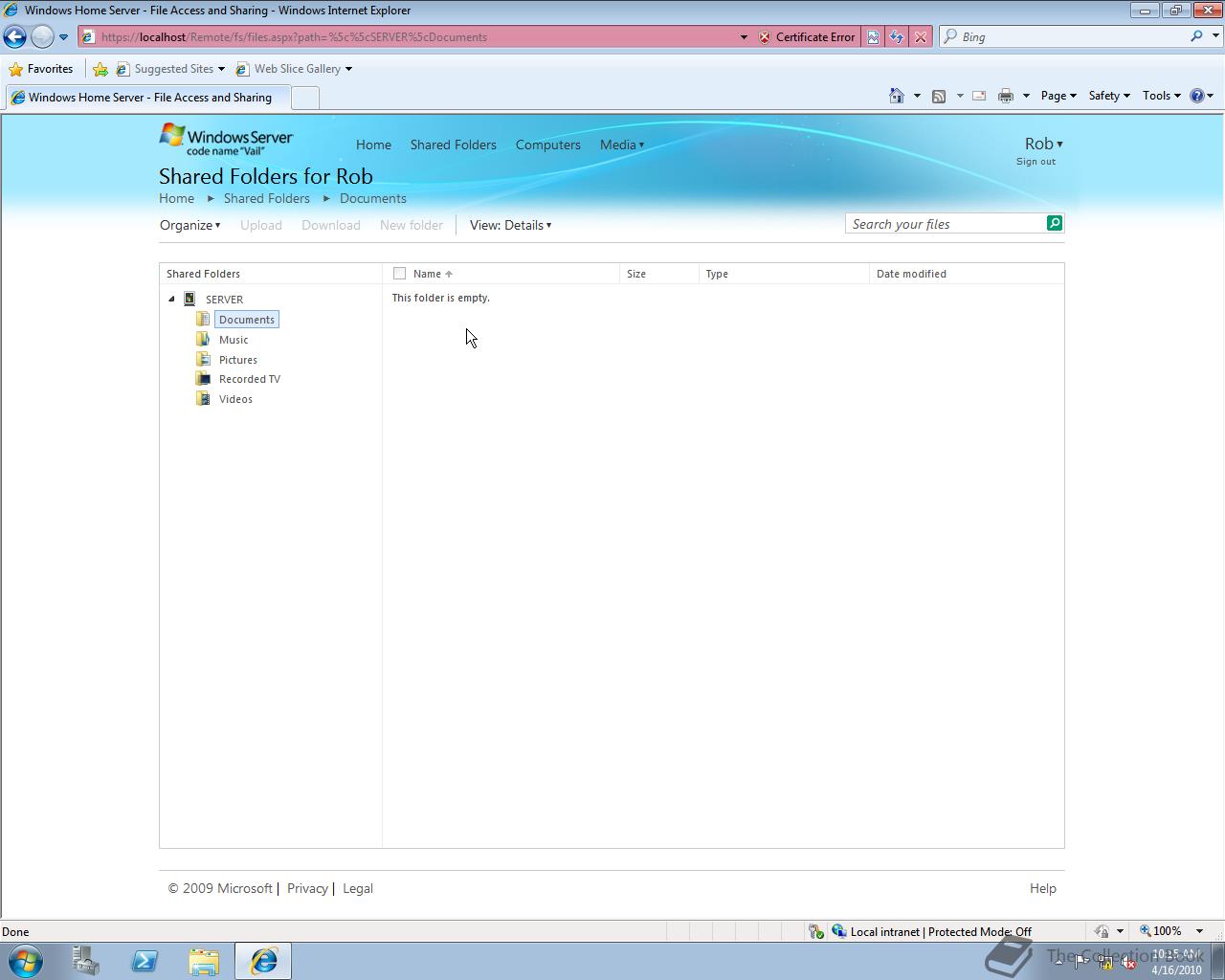
Task: Launch Server Manager from the taskbar
Action: tap(85, 961)
